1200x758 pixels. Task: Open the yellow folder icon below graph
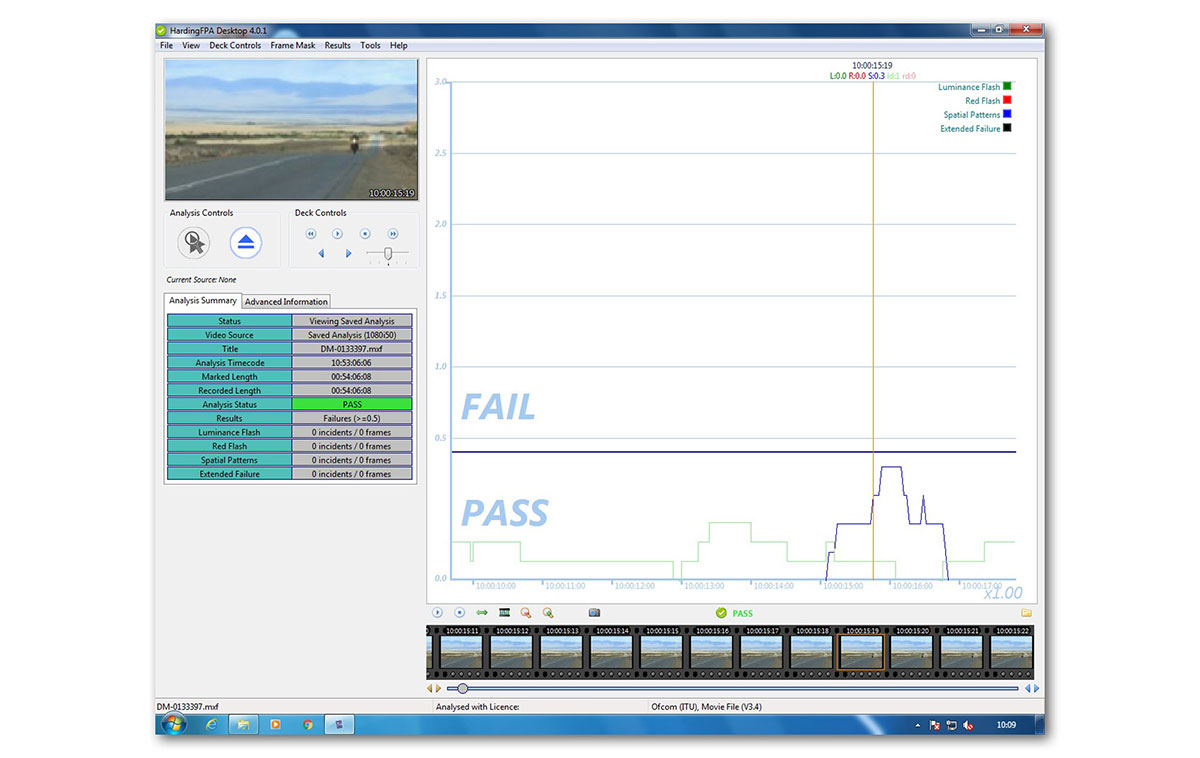pos(1026,612)
